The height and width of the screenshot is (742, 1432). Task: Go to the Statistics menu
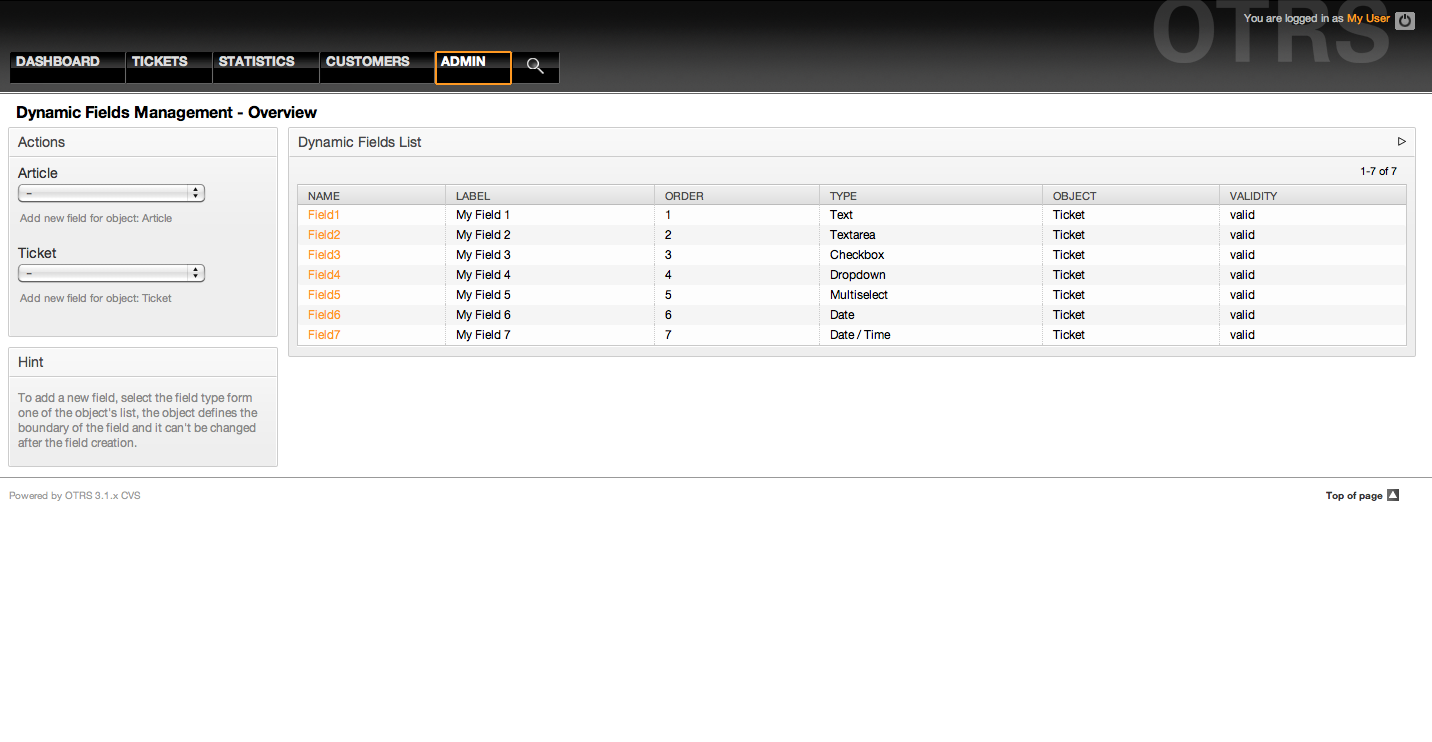click(257, 62)
